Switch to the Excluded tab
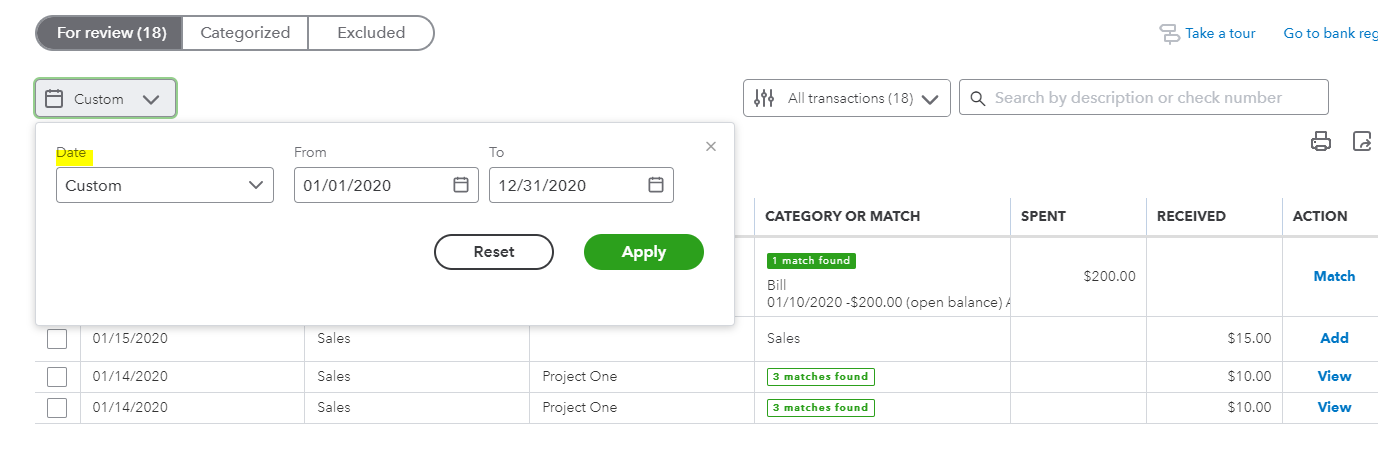Viewport: 1378px width, 449px height. (x=371, y=33)
